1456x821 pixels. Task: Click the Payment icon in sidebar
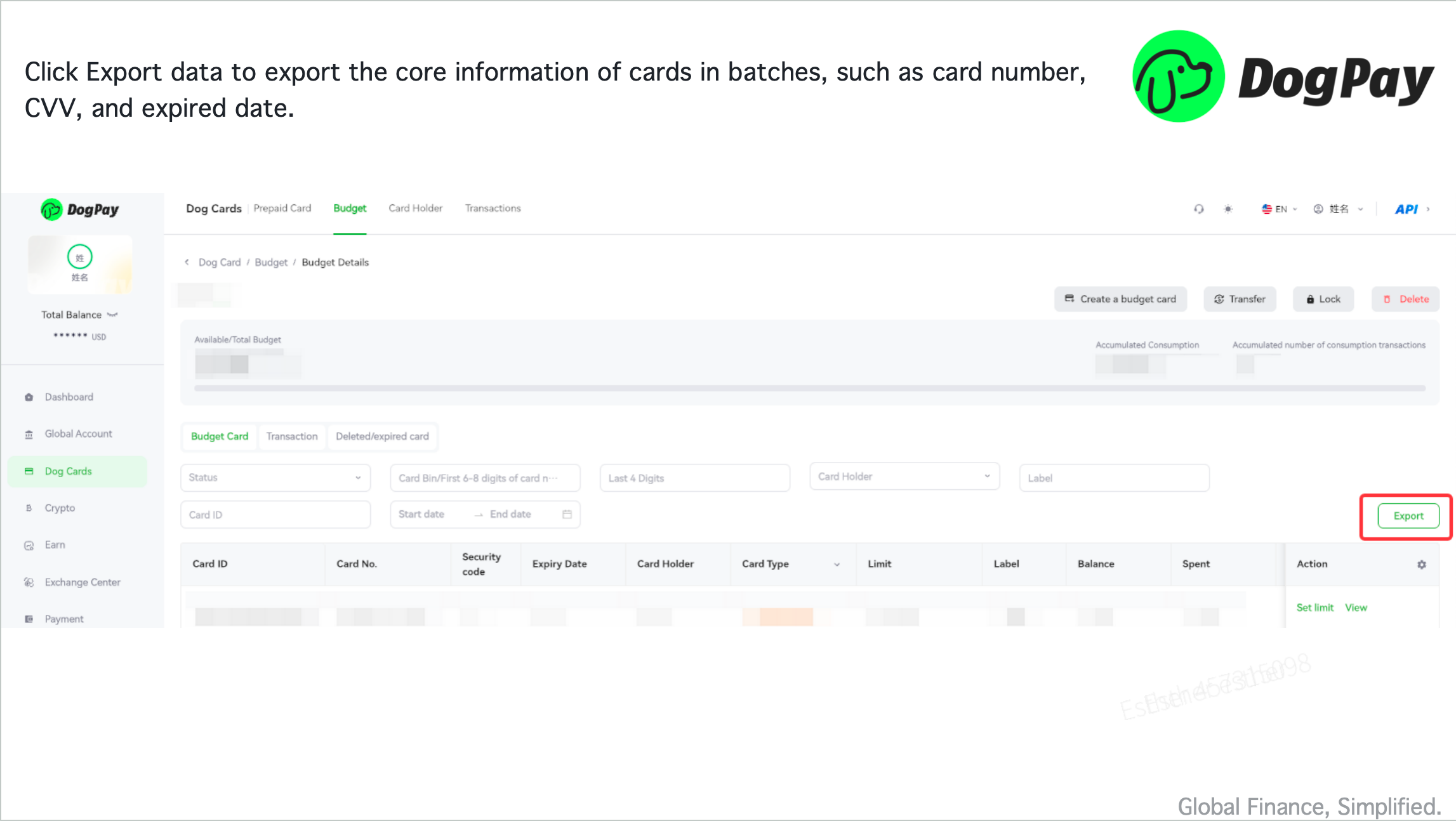29,619
